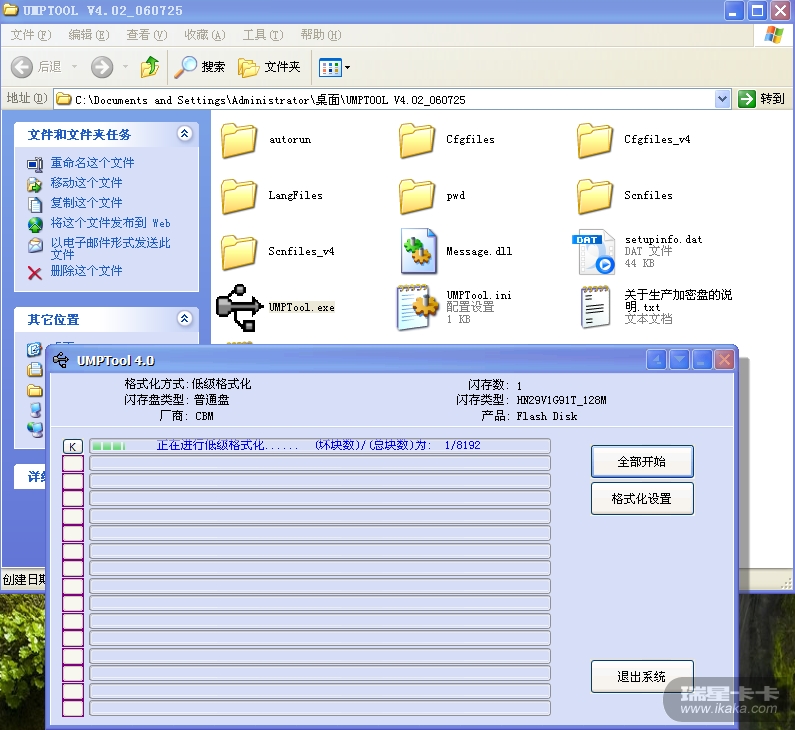The width and height of the screenshot is (795, 730).
Task: Open the 文件(F) menu
Action: (31, 35)
